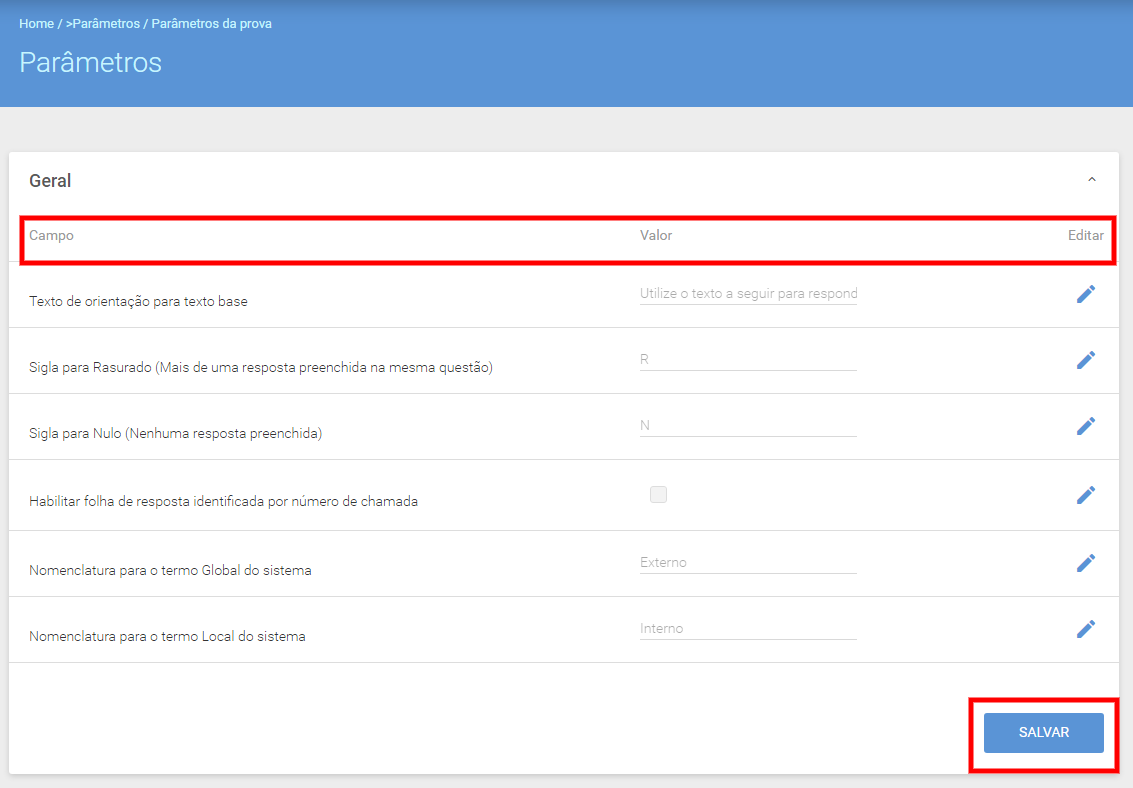Open Parâmetros da prova breadcrumb

(x=211, y=24)
